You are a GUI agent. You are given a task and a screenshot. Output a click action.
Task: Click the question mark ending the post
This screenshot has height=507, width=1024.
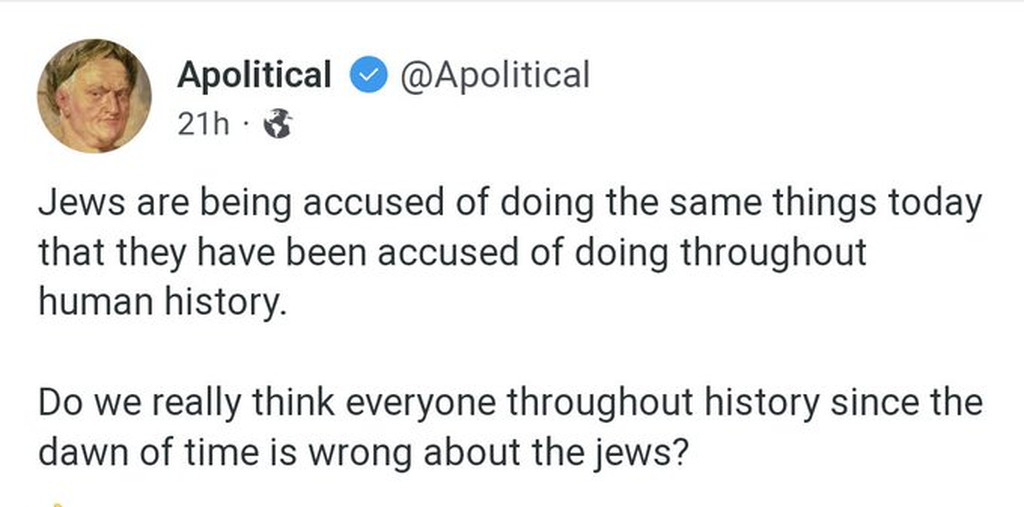coord(678,452)
